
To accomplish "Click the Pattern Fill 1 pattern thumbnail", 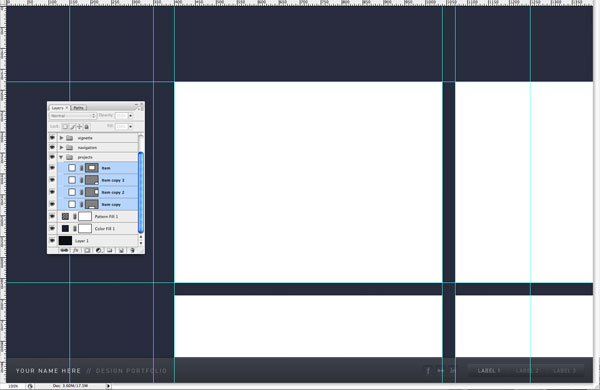I will click(65, 217).
